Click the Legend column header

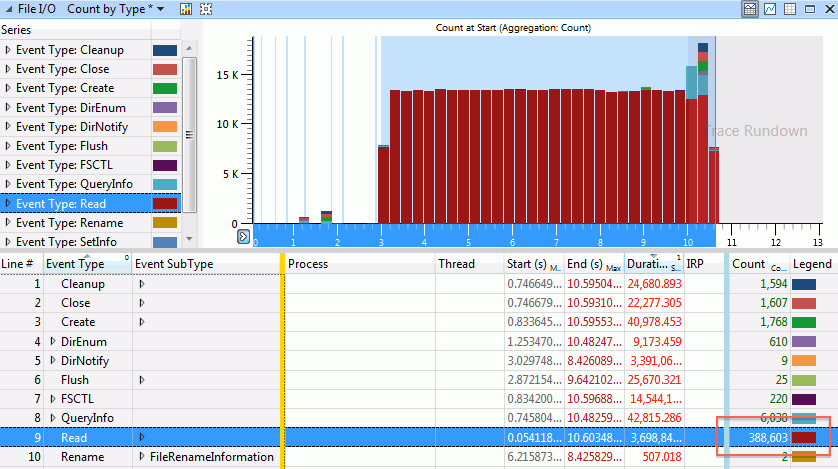pos(812,264)
